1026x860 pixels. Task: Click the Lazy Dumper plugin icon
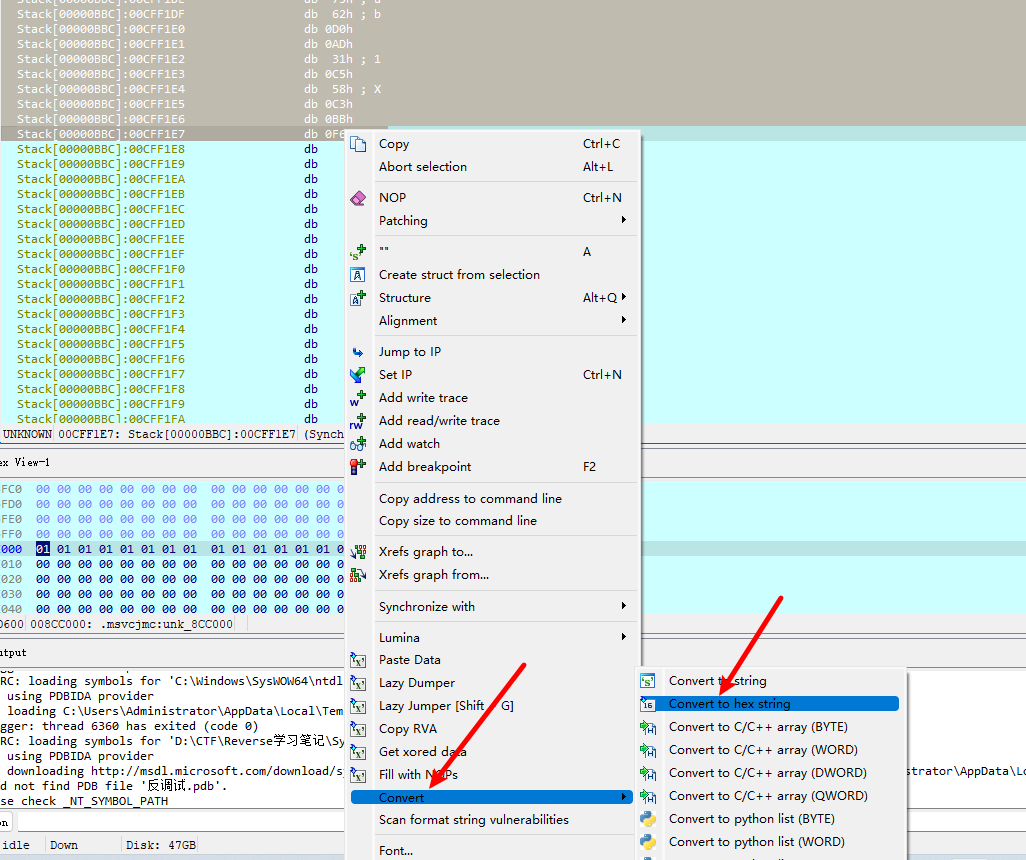click(358, 683)
